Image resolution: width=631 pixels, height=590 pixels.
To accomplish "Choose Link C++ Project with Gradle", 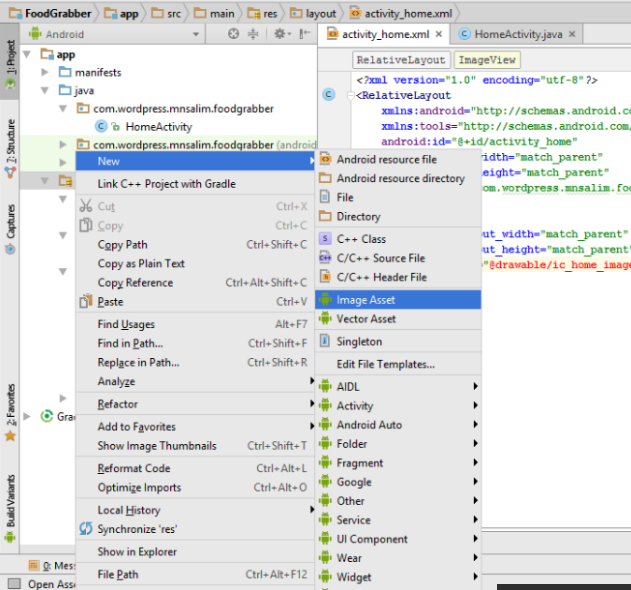I will pyautogui.click(x=195, y=184).
